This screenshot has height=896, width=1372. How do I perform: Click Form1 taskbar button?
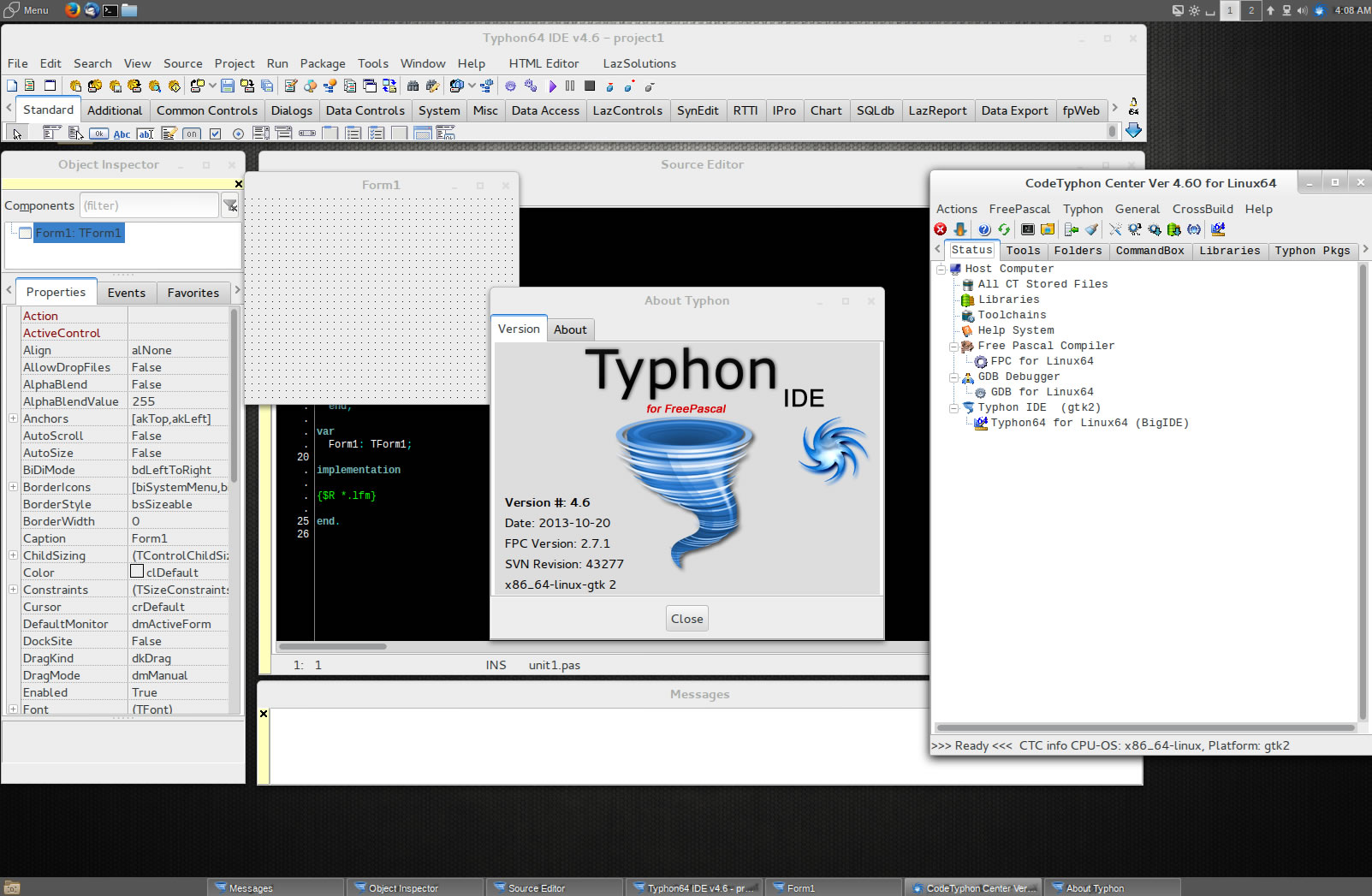click(834, 887)
